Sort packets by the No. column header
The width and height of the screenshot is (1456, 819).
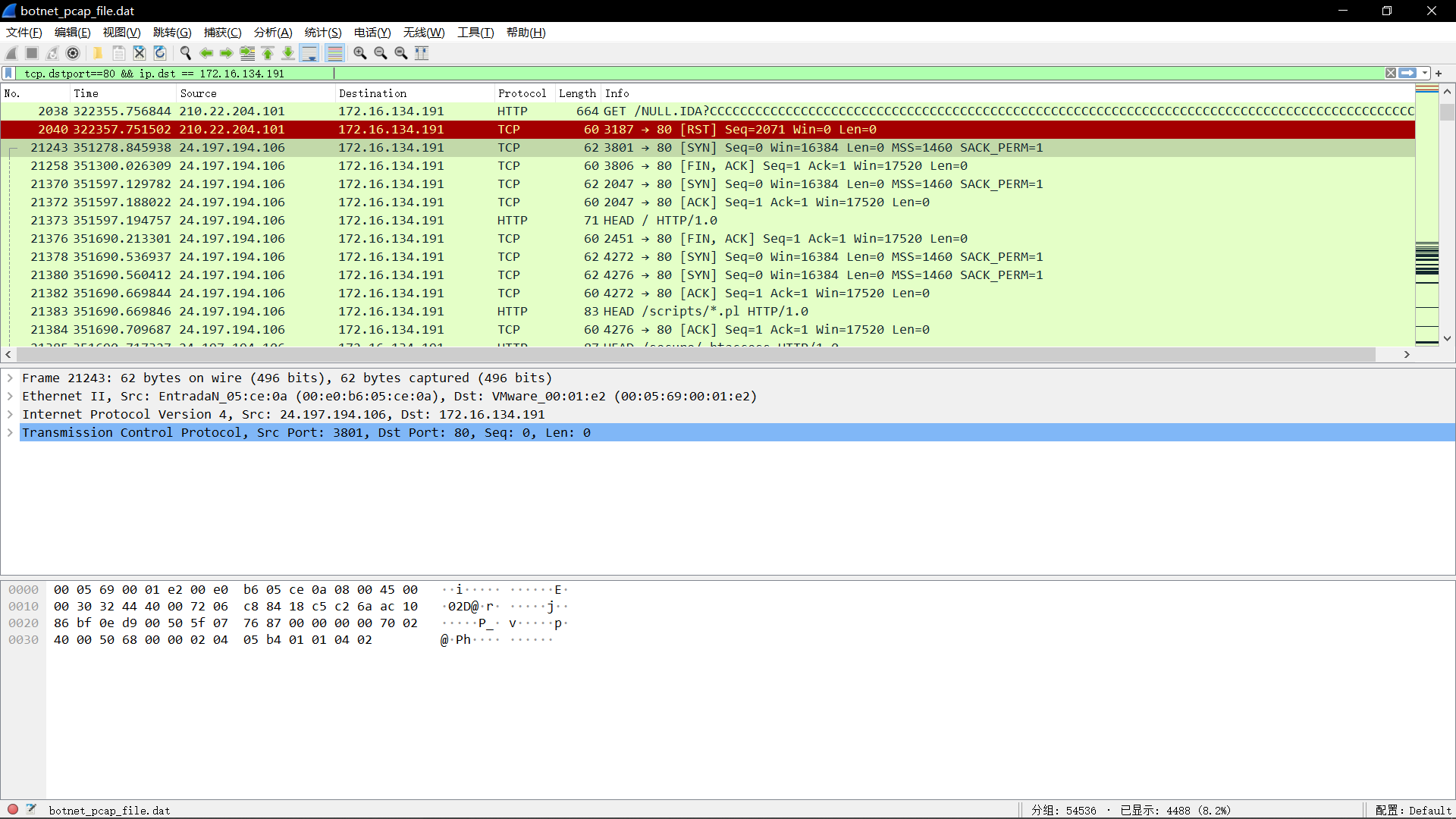(x=36, y=93)
